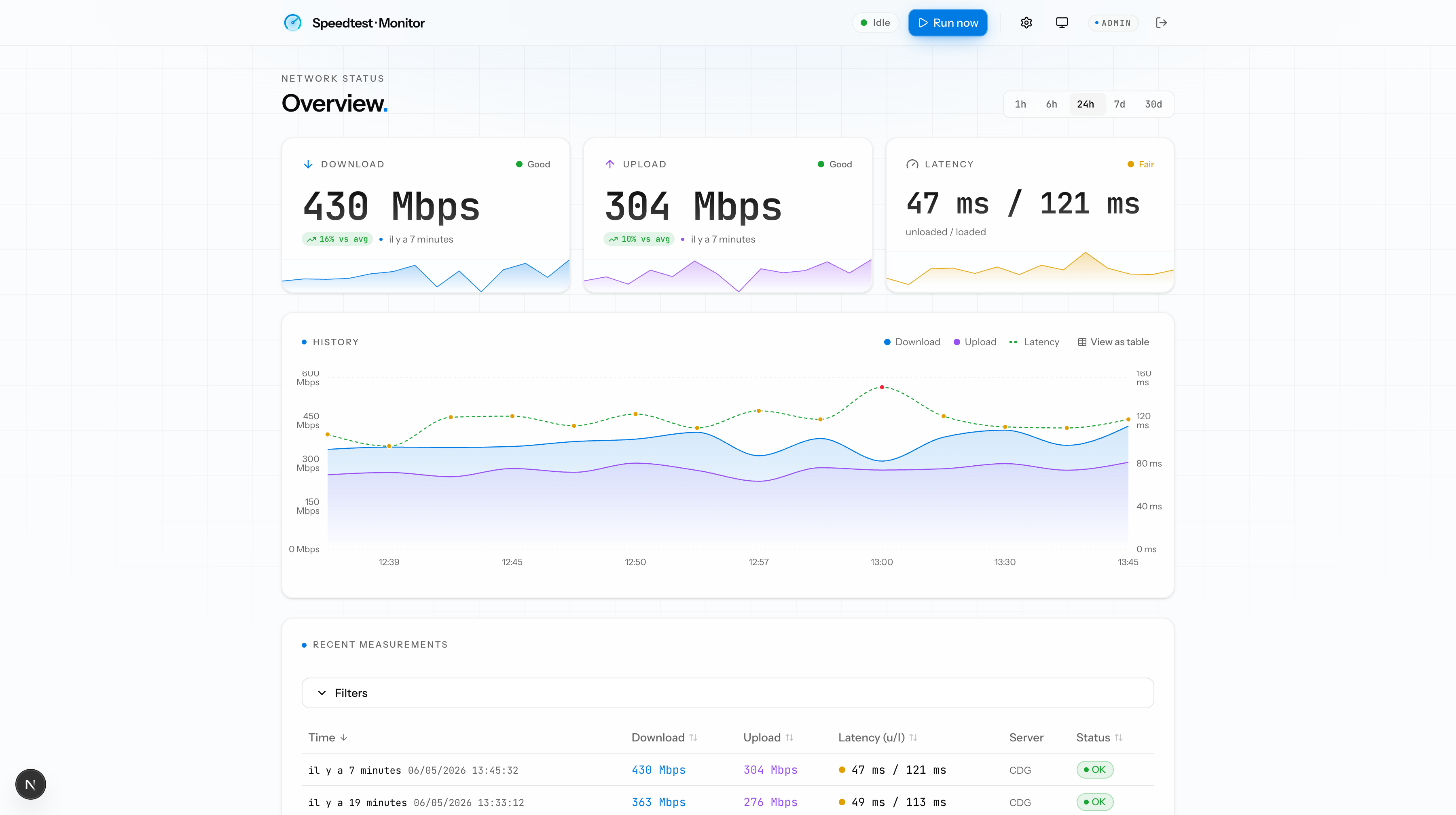Select the 7d time range tab
The image size is (1456, 815).
(x=1119, y=104)
